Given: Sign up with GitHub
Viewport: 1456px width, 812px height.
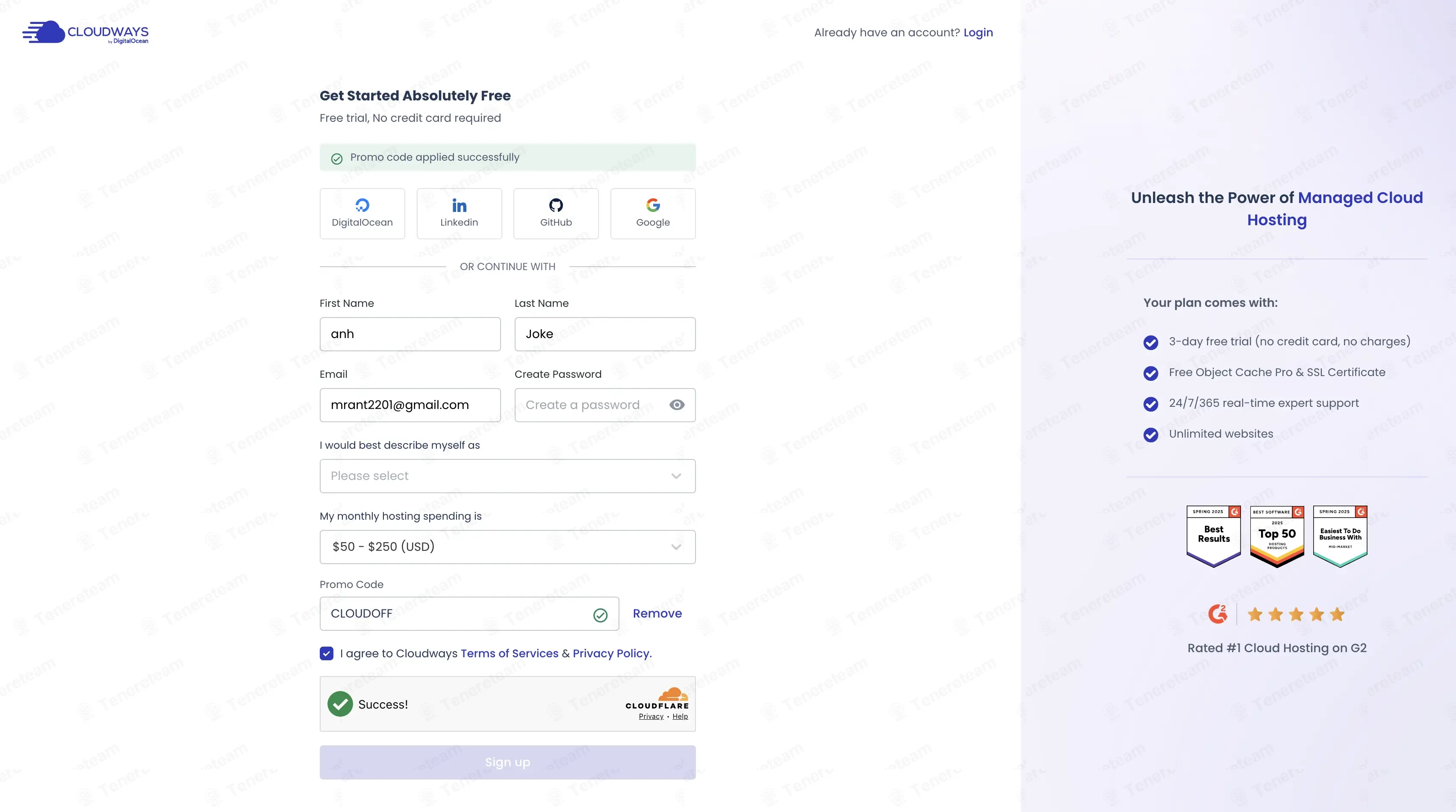Looking at the screenshot, I should (556, 214).
